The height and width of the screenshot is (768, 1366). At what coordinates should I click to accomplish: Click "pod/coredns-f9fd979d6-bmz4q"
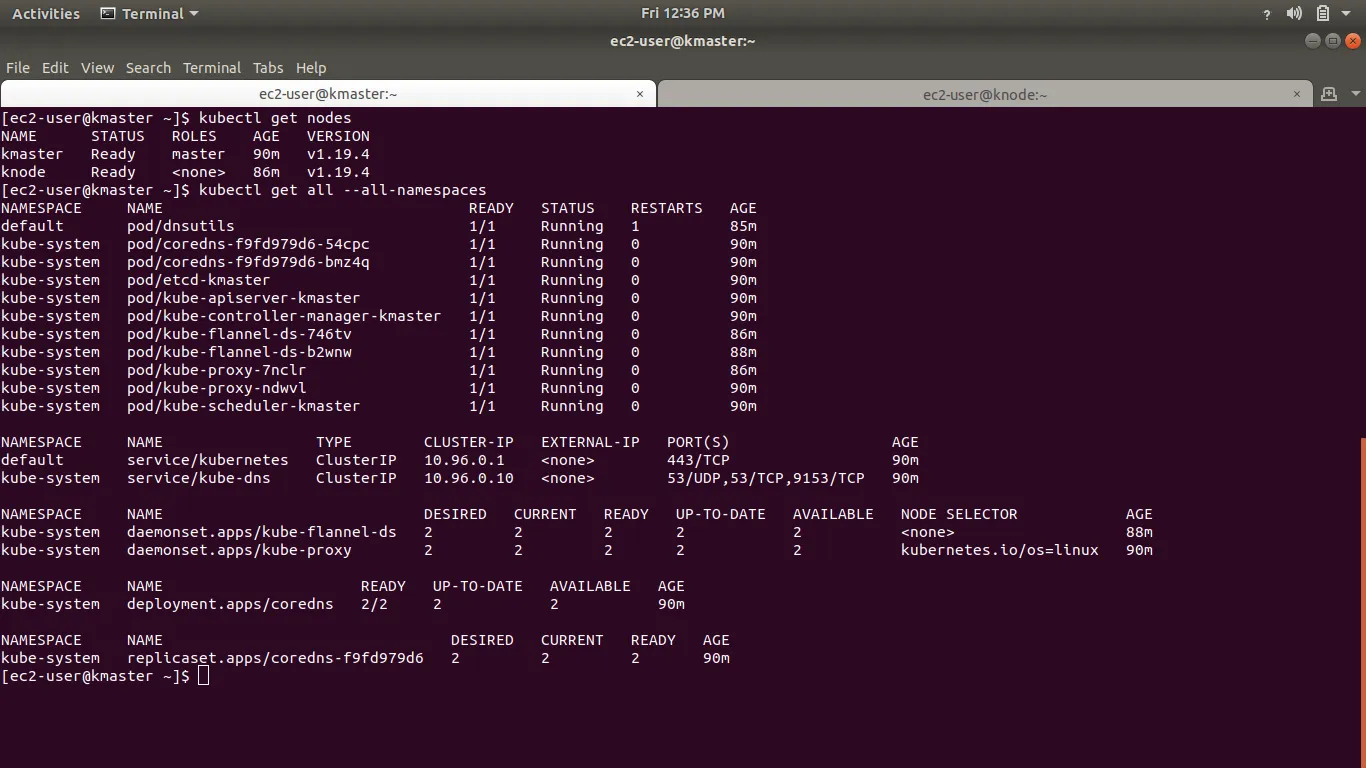pos(248,262)
